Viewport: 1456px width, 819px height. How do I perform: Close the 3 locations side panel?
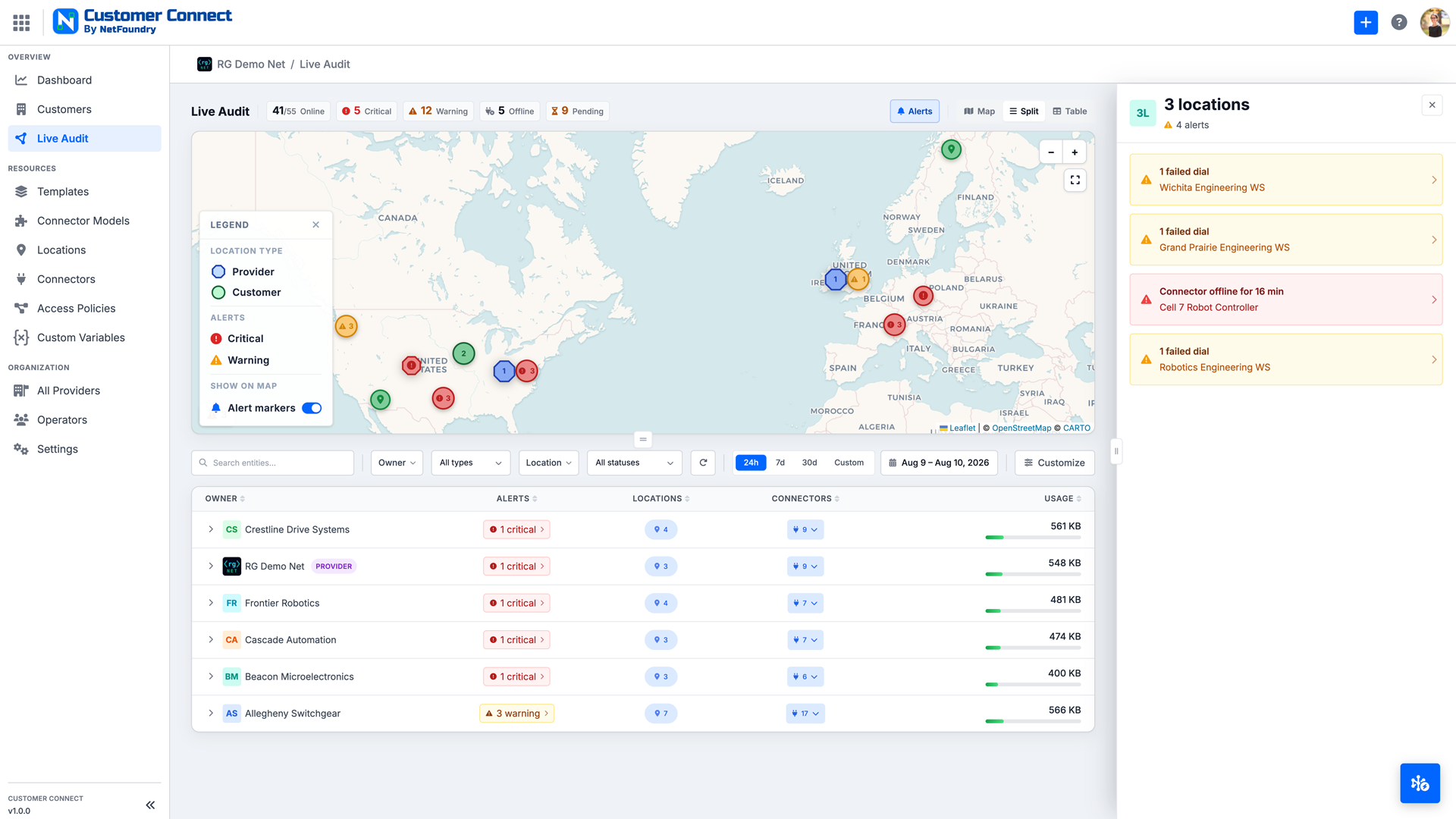(x=1432, y=105)
